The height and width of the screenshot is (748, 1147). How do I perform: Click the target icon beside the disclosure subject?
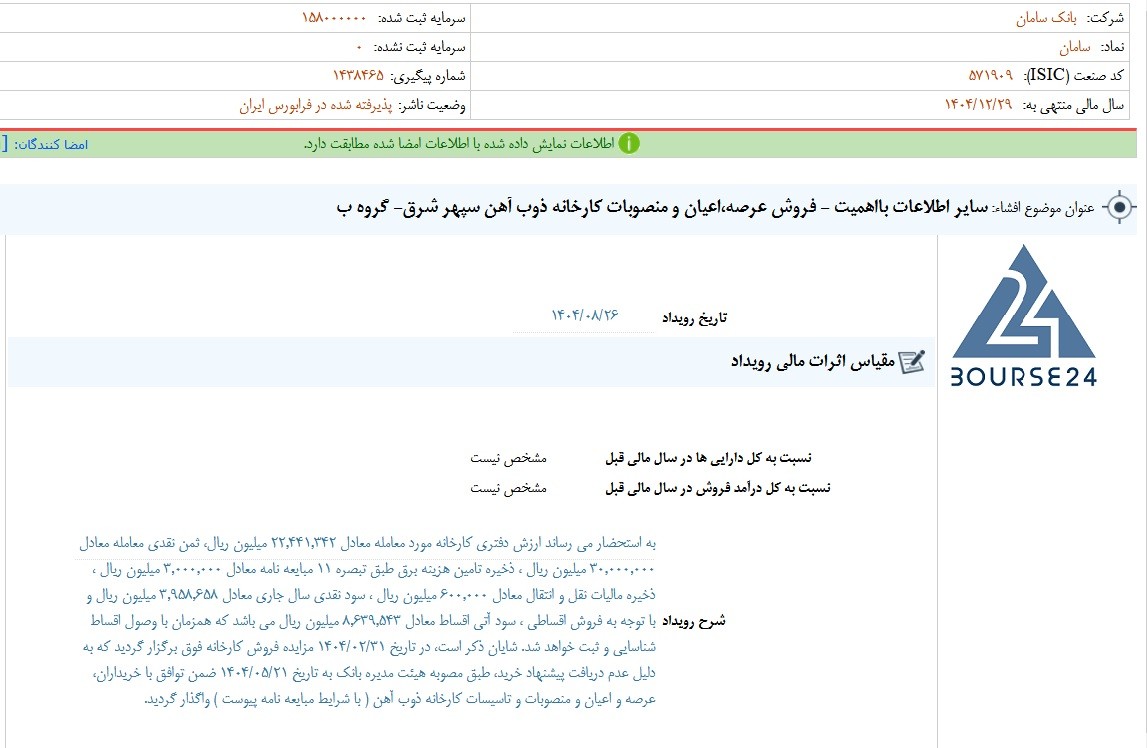[1119, 208]
